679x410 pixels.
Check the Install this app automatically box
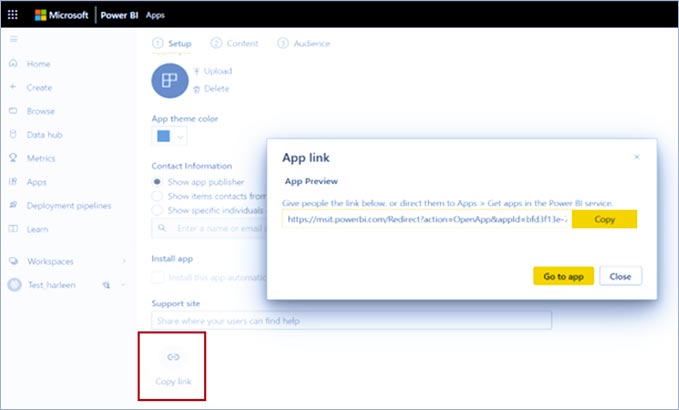(x=158, y=277)
